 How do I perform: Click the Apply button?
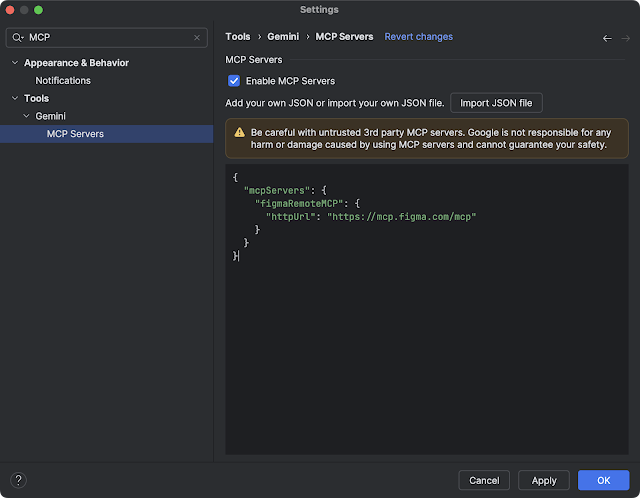[544, 480]
